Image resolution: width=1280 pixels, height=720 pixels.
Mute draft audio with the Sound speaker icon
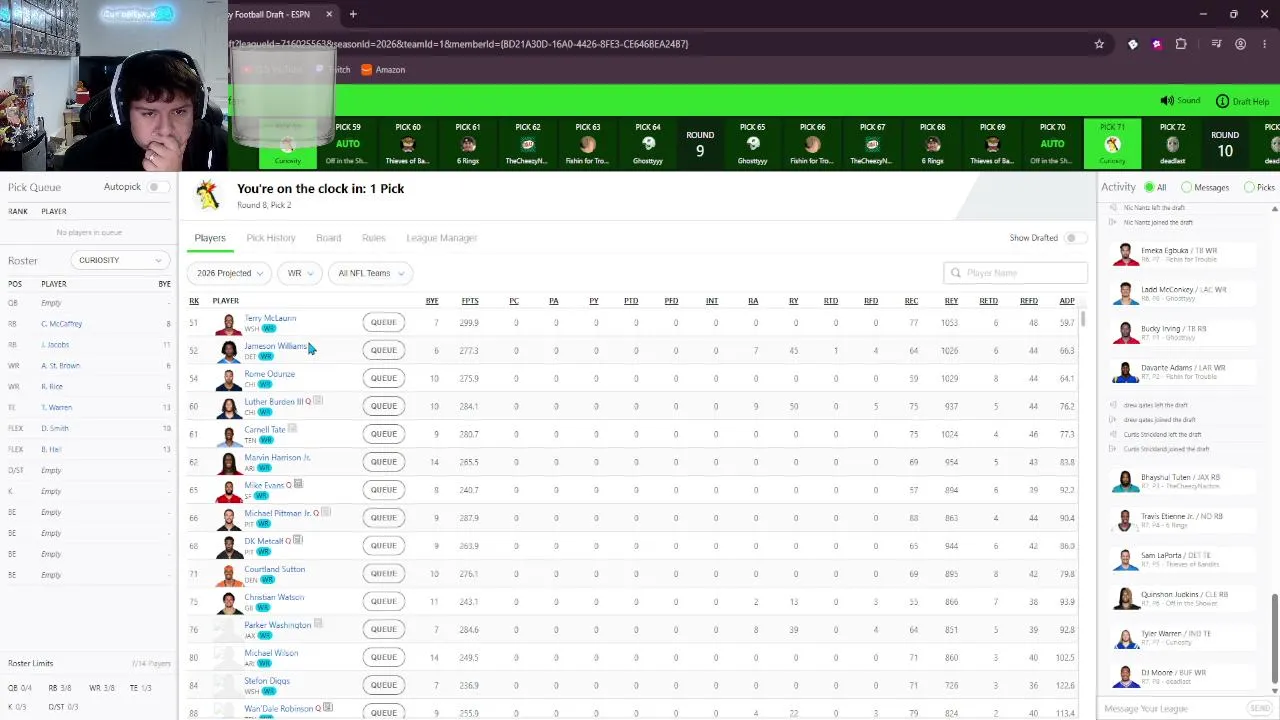click(x=1167, y=101)
